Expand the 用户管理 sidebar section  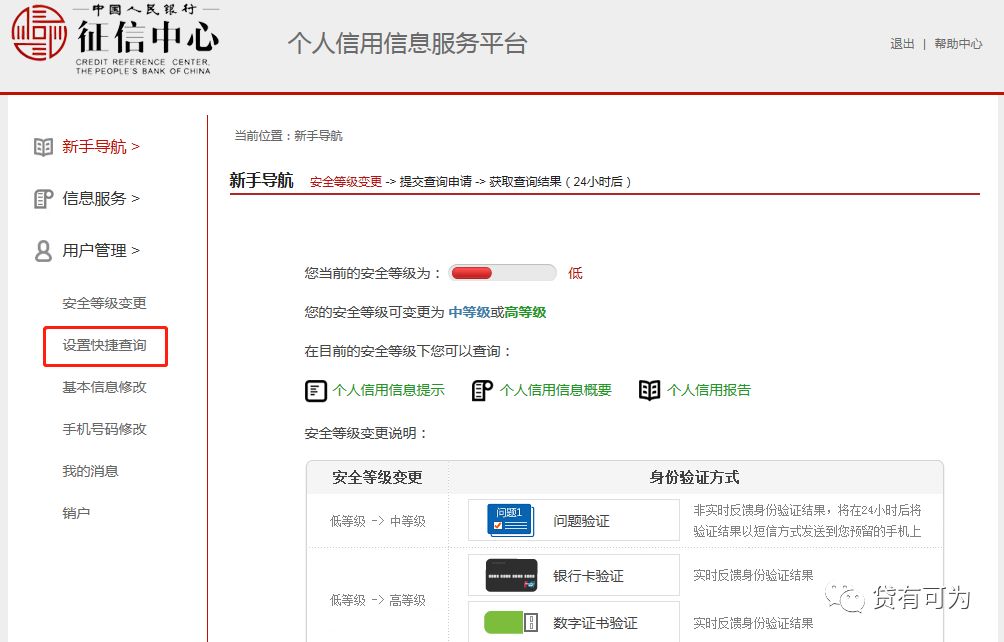click(96, 251)
